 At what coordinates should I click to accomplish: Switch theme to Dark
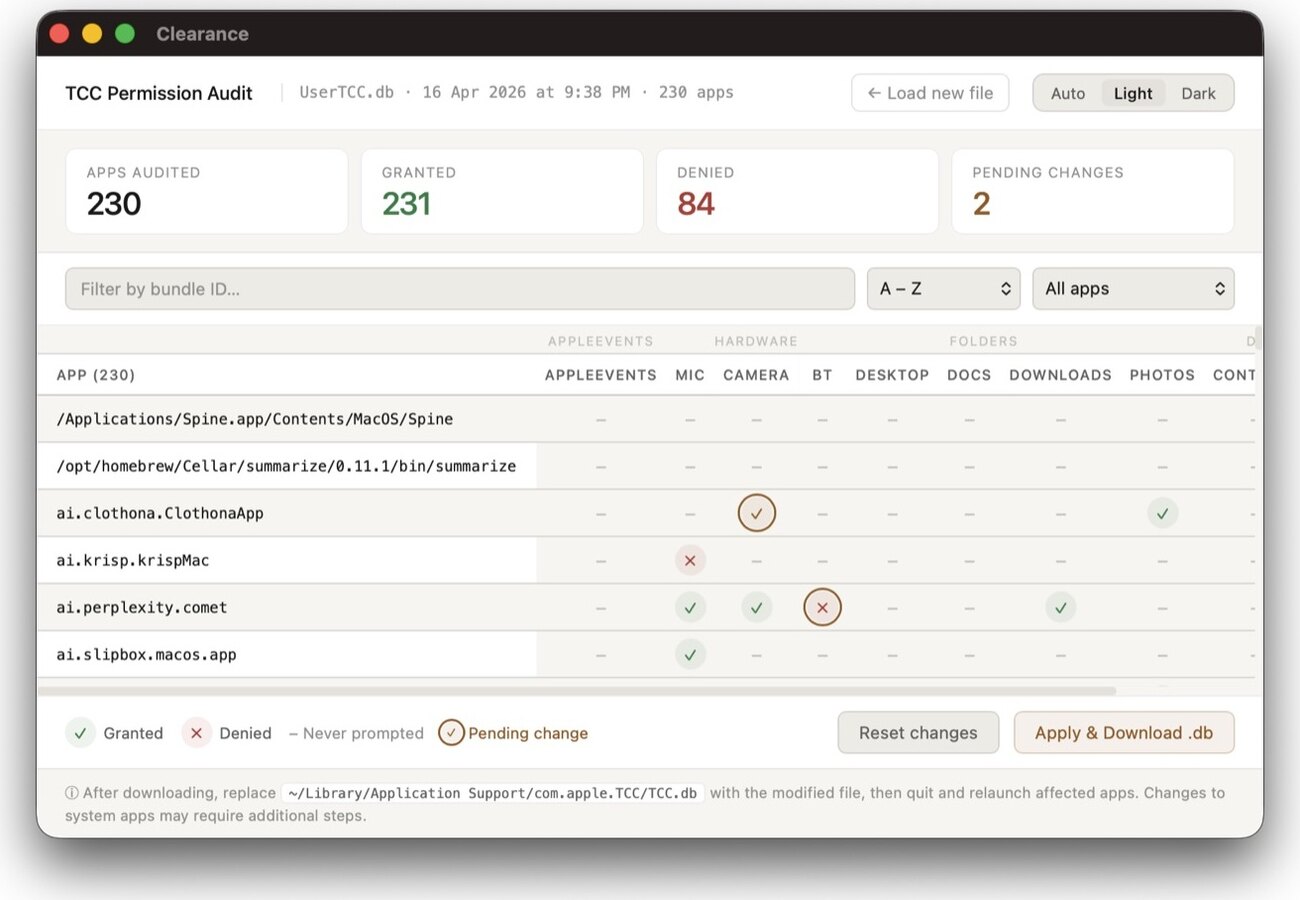[x=1198, y=93]
